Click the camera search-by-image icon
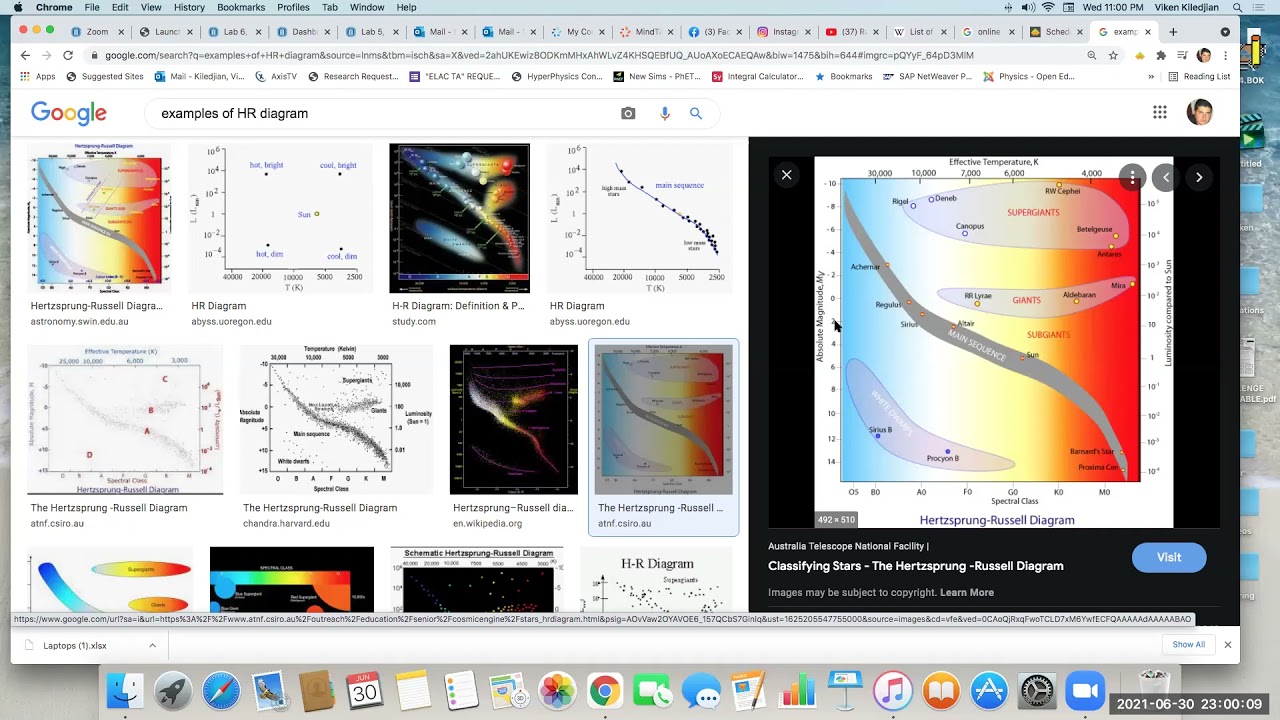The width and height of the screenshot is (1280, 720). [x=628, y=113]
